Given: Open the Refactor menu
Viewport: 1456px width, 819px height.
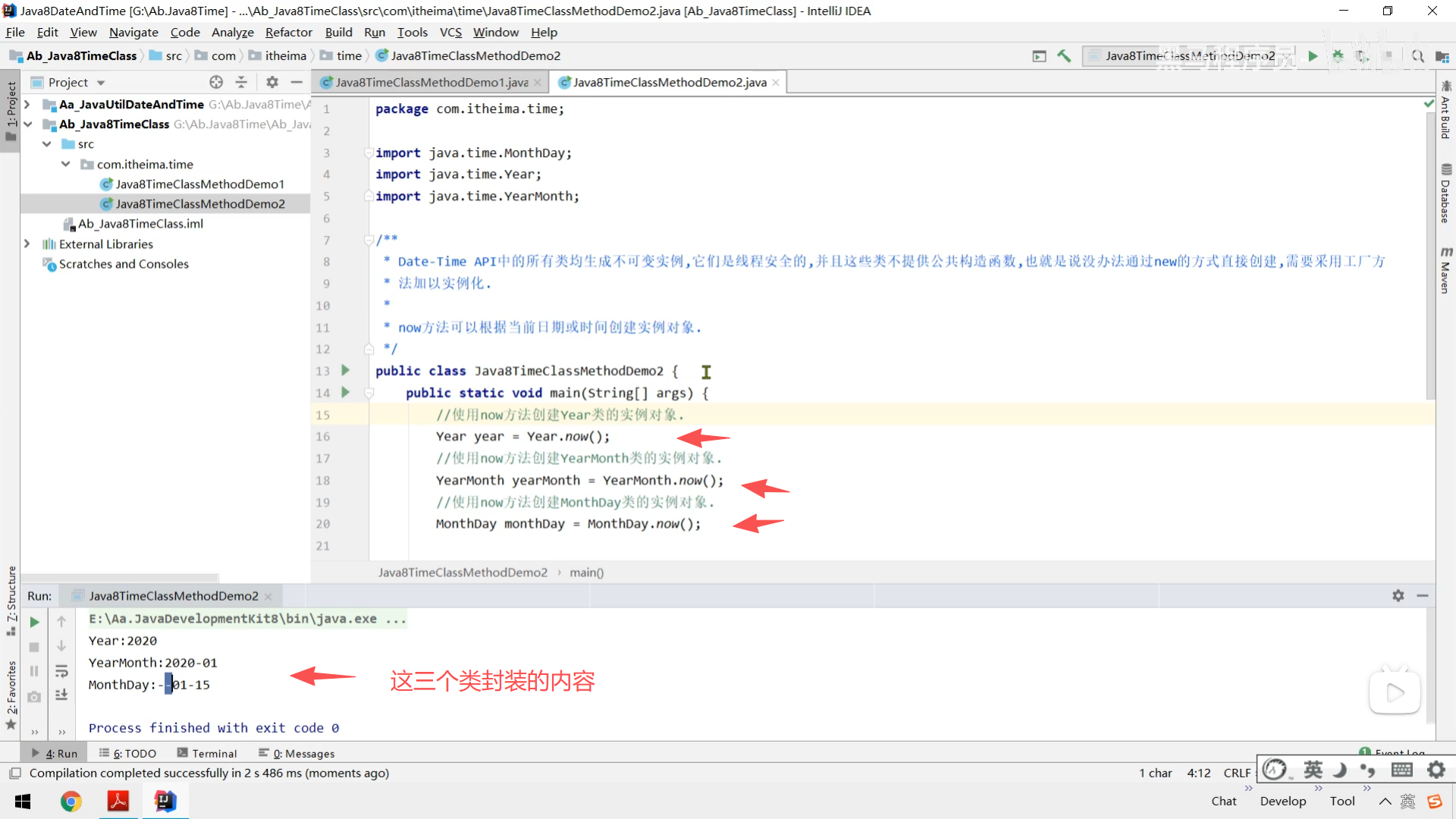Looking at the screenshot, I should coord(288,32).
